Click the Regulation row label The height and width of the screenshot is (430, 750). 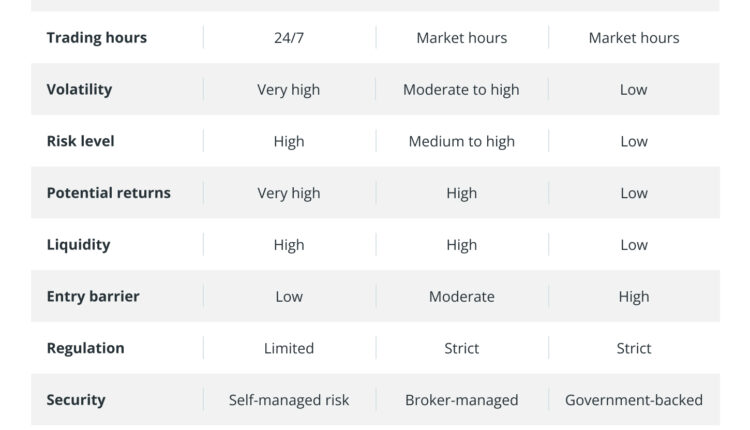tap(85, 349)
